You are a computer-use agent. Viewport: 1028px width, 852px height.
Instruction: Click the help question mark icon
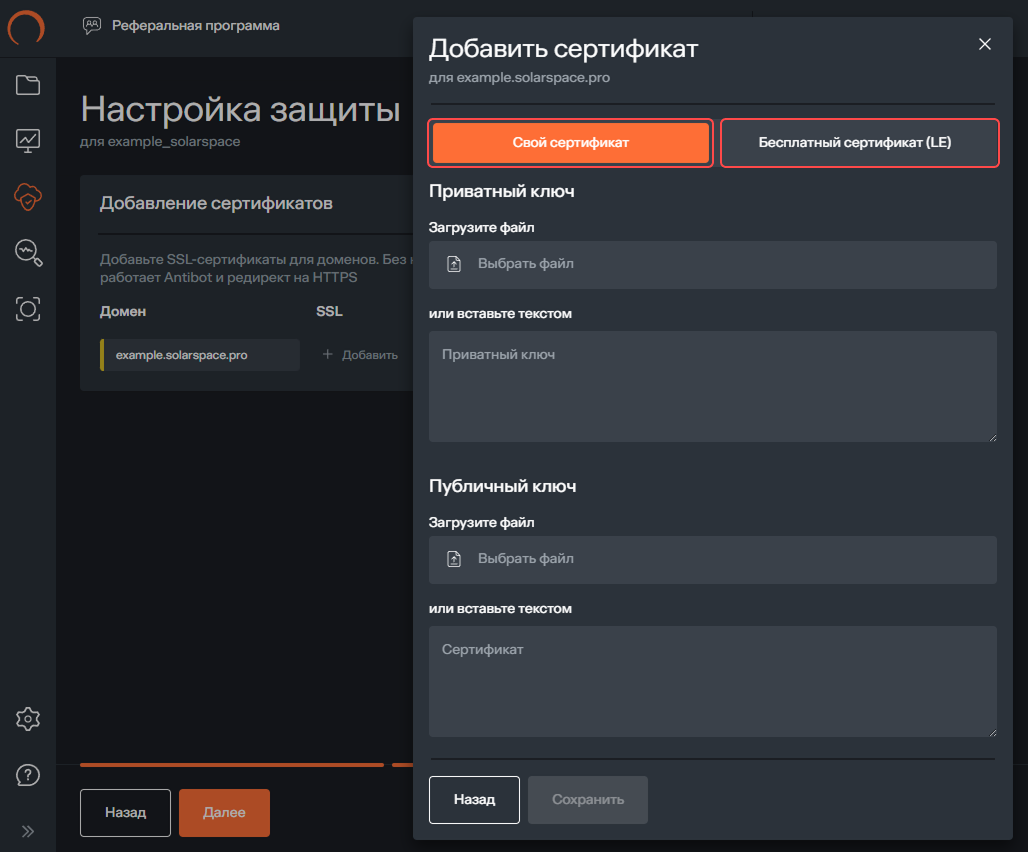pos(28,774)
